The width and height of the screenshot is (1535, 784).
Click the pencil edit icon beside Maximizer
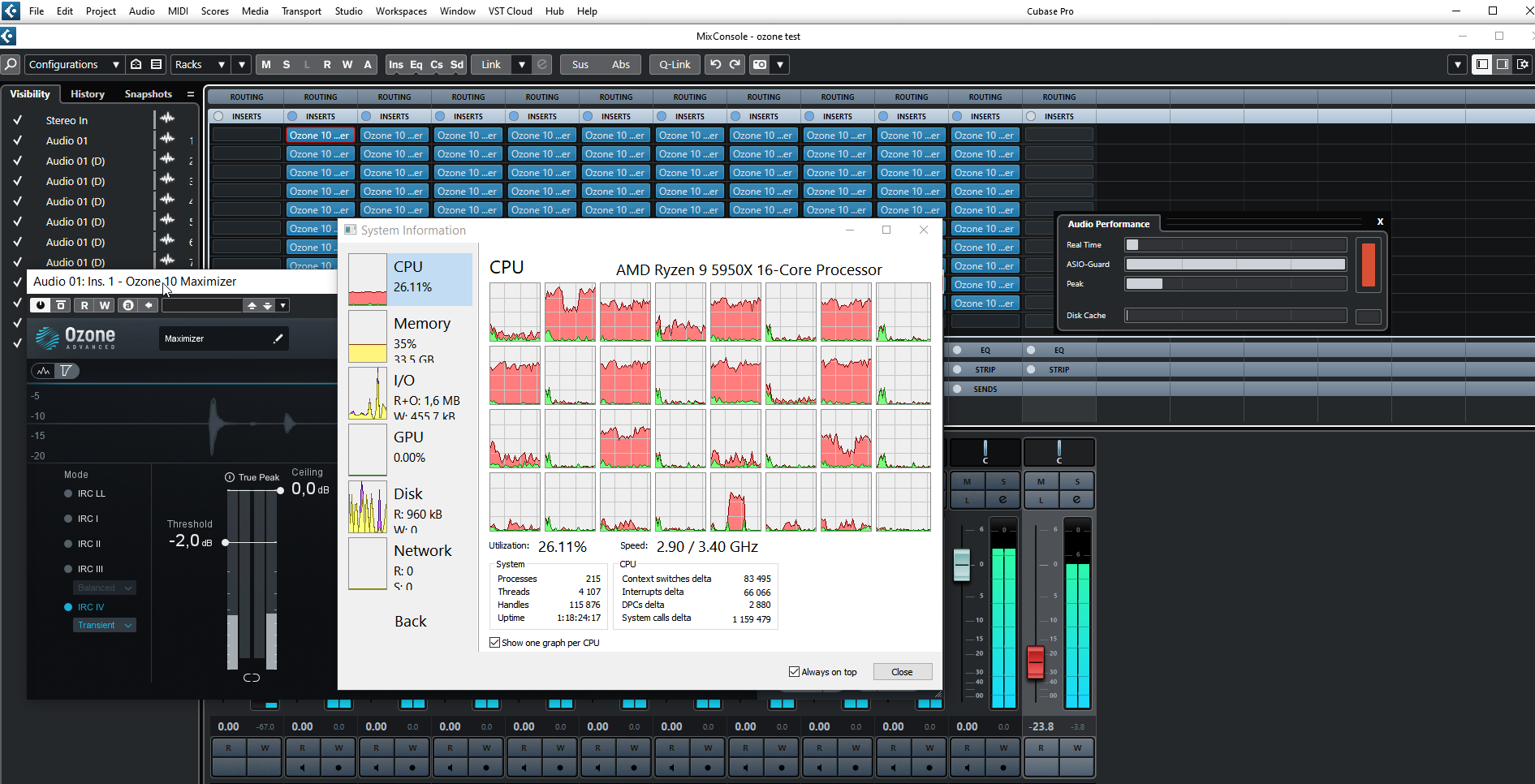278,338
